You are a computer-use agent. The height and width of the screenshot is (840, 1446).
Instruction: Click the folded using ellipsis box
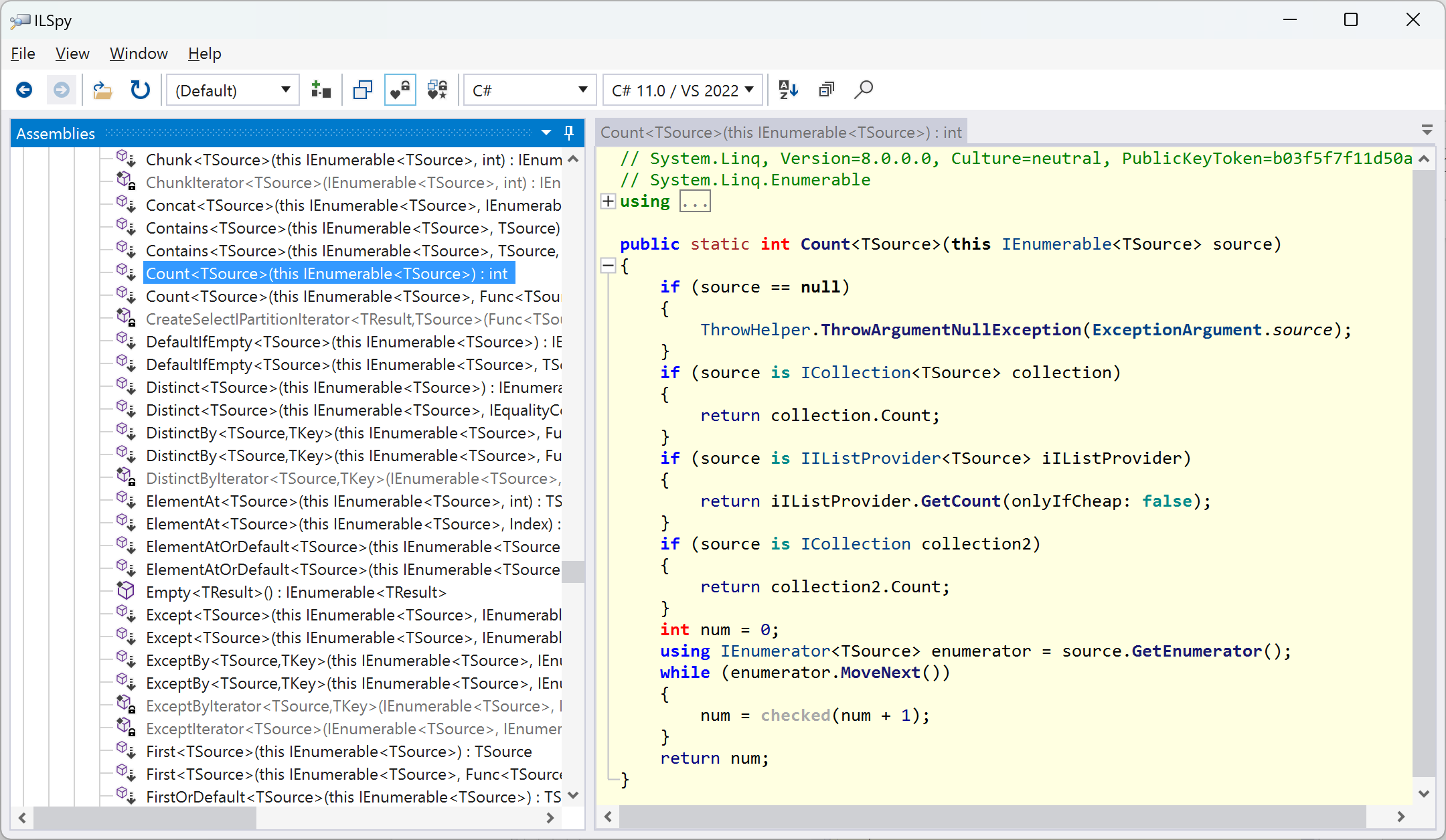coord(695,201)
